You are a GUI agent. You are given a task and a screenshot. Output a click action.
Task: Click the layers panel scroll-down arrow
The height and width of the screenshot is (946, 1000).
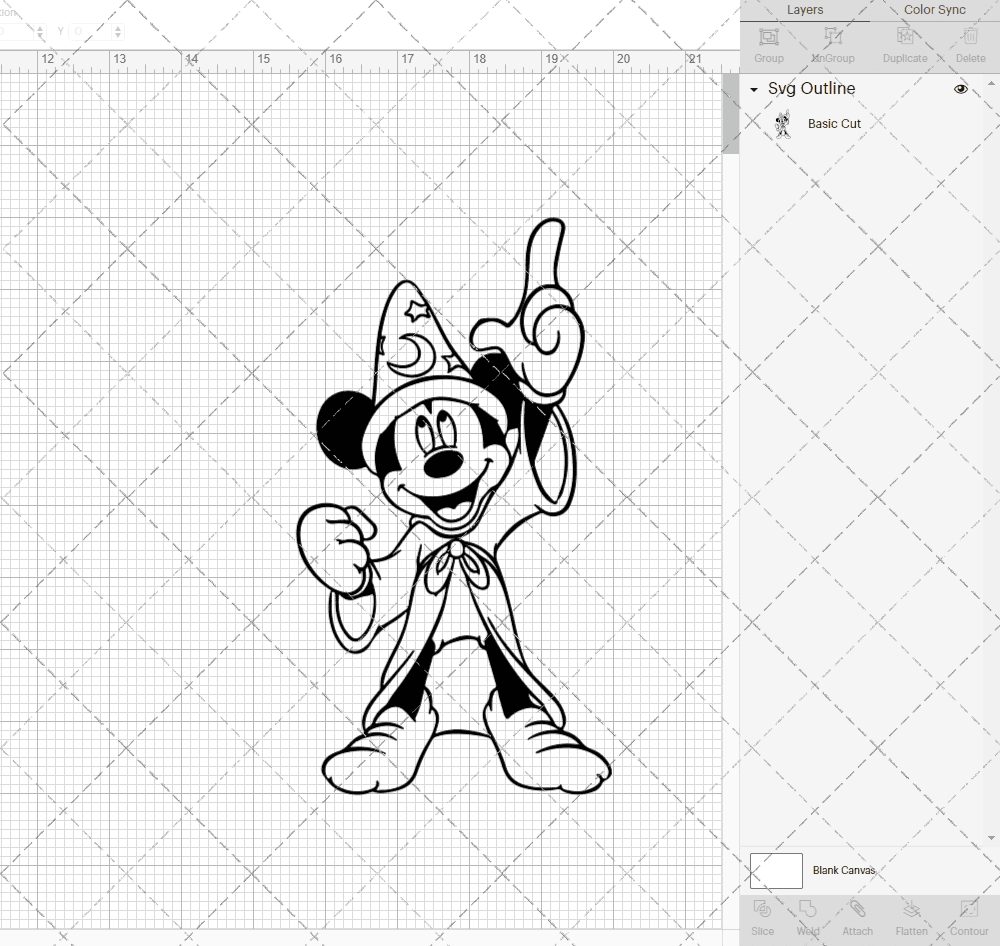[x=991, y=838]
